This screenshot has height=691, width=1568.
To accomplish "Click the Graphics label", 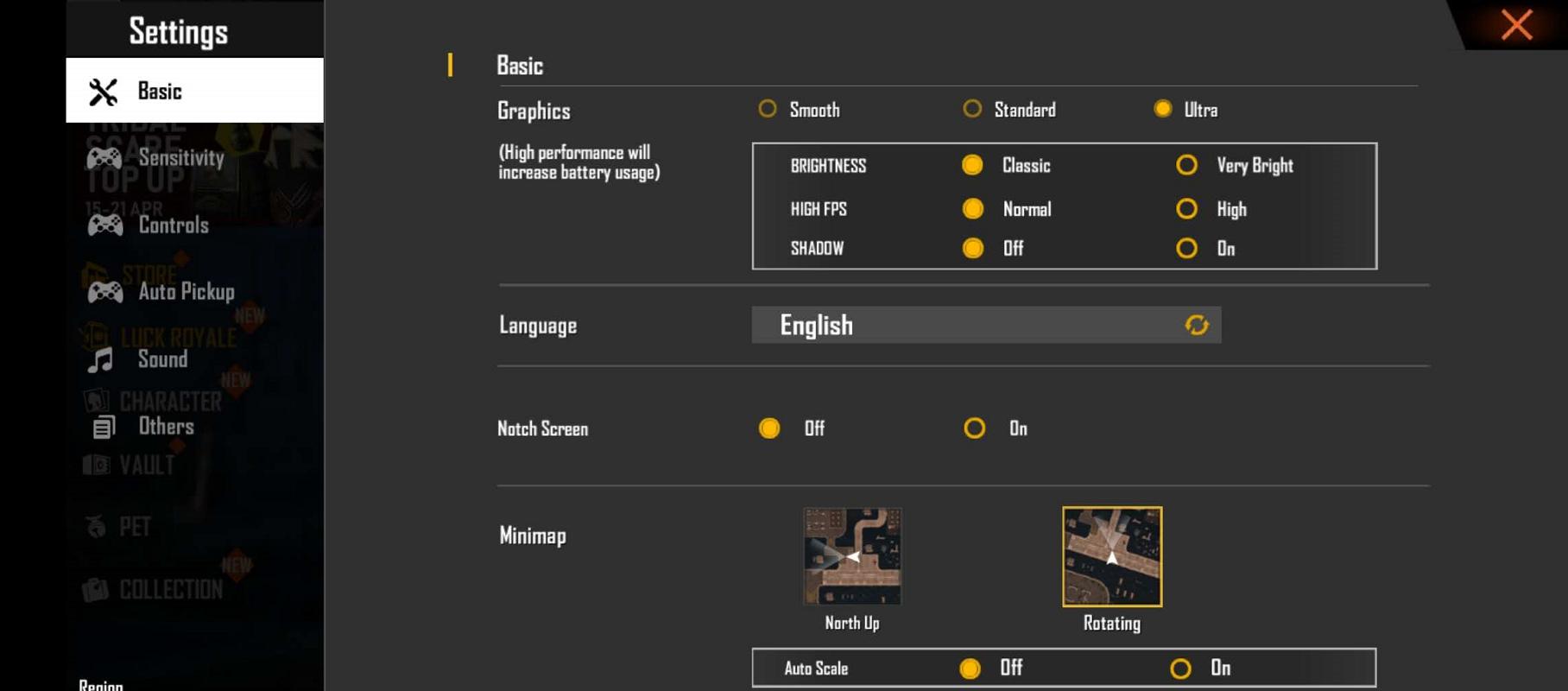I will (534, 111).
